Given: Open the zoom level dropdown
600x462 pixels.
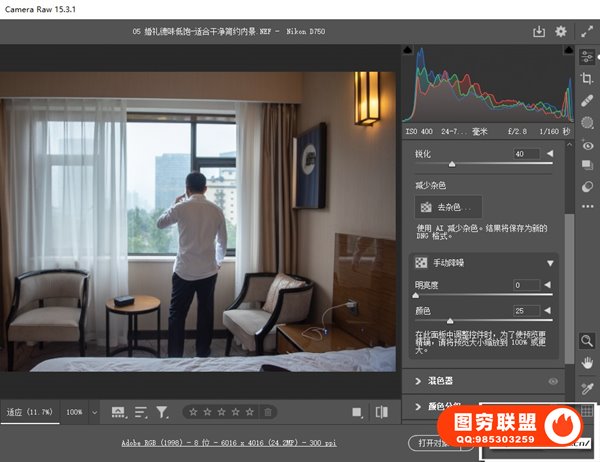Looking at the screenshot, I should (94, 412).
